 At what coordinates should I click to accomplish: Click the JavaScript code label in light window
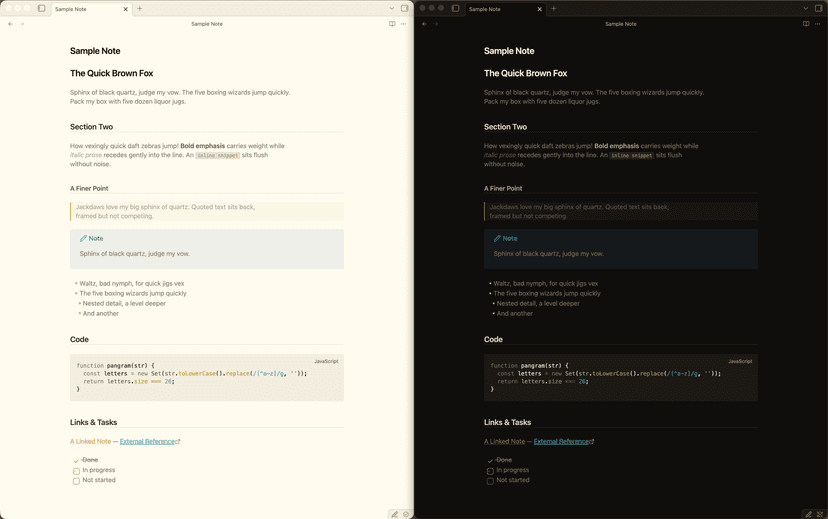pyautogui.click(x=326, y=362)
